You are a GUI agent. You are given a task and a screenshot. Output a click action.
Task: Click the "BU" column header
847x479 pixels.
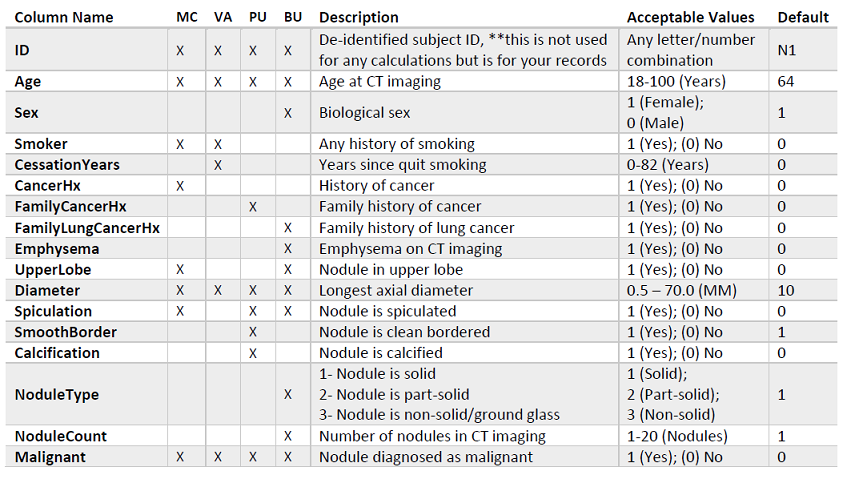click(288, 17)
